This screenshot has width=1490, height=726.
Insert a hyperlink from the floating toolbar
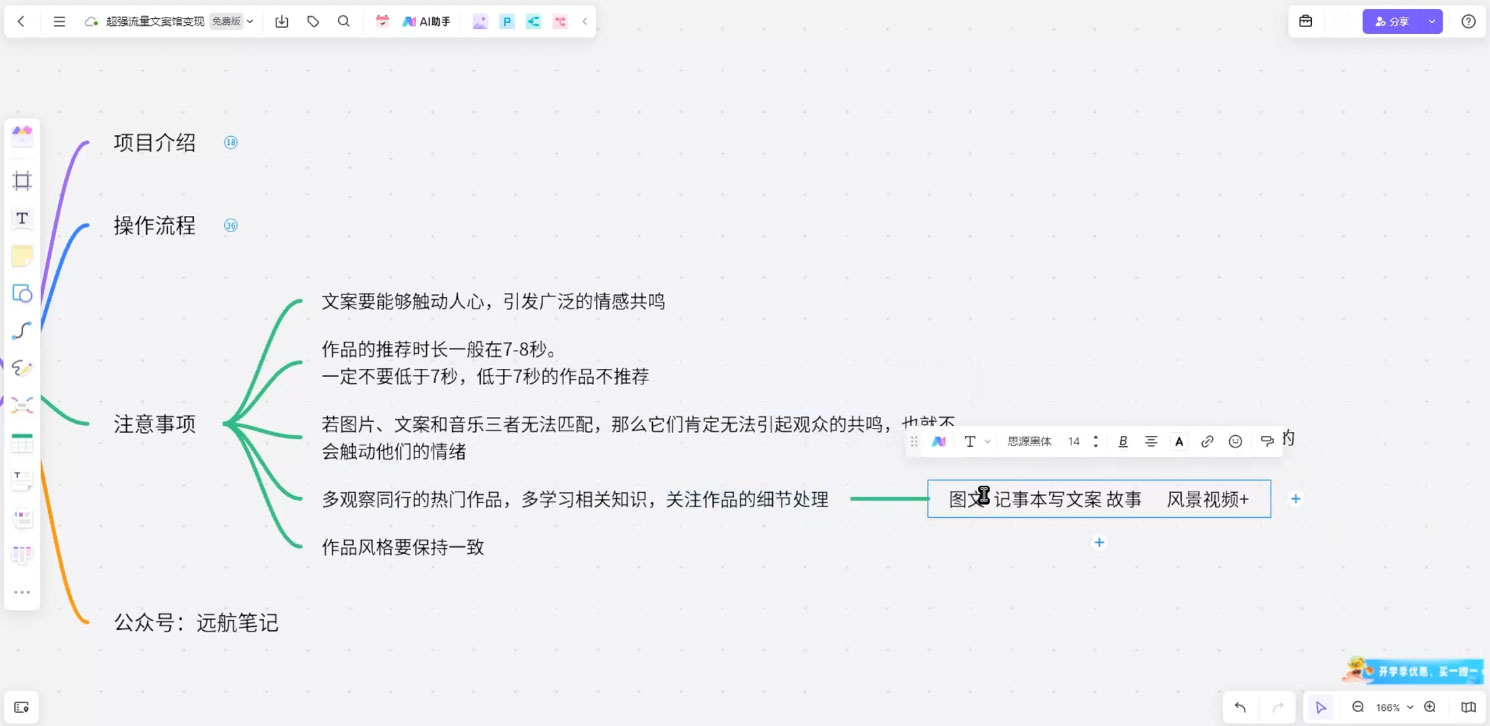[1207, 440]
